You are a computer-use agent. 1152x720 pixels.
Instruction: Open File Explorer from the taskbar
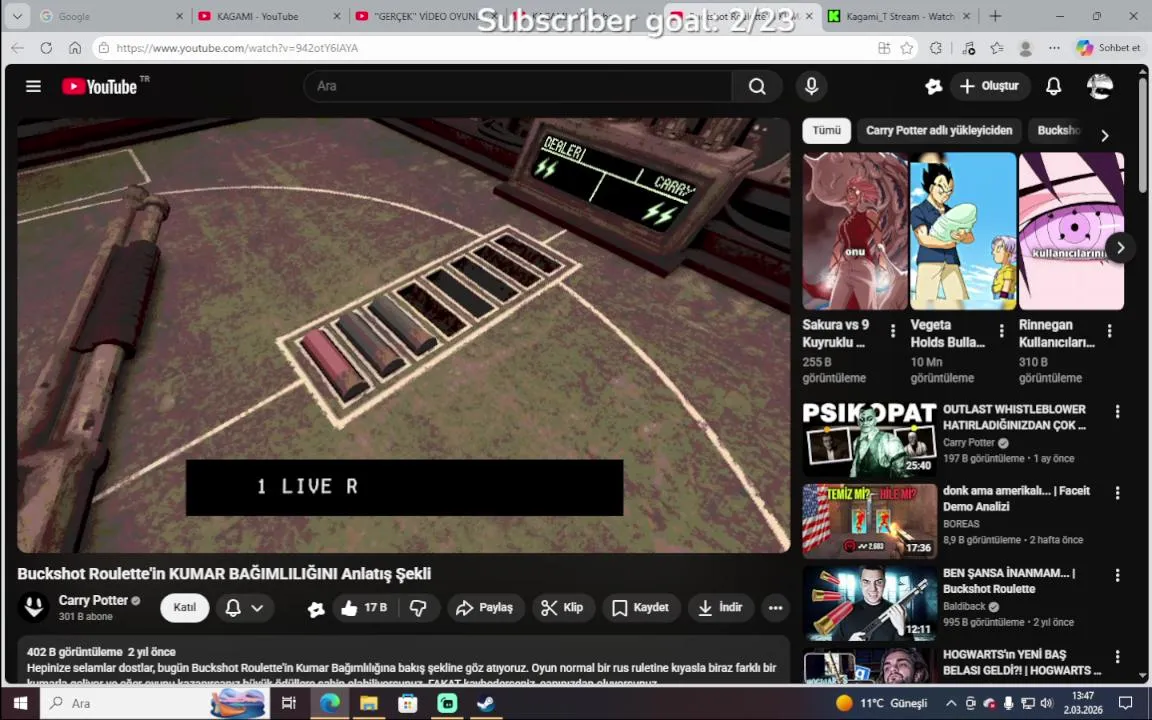click(x=369, y=703)
